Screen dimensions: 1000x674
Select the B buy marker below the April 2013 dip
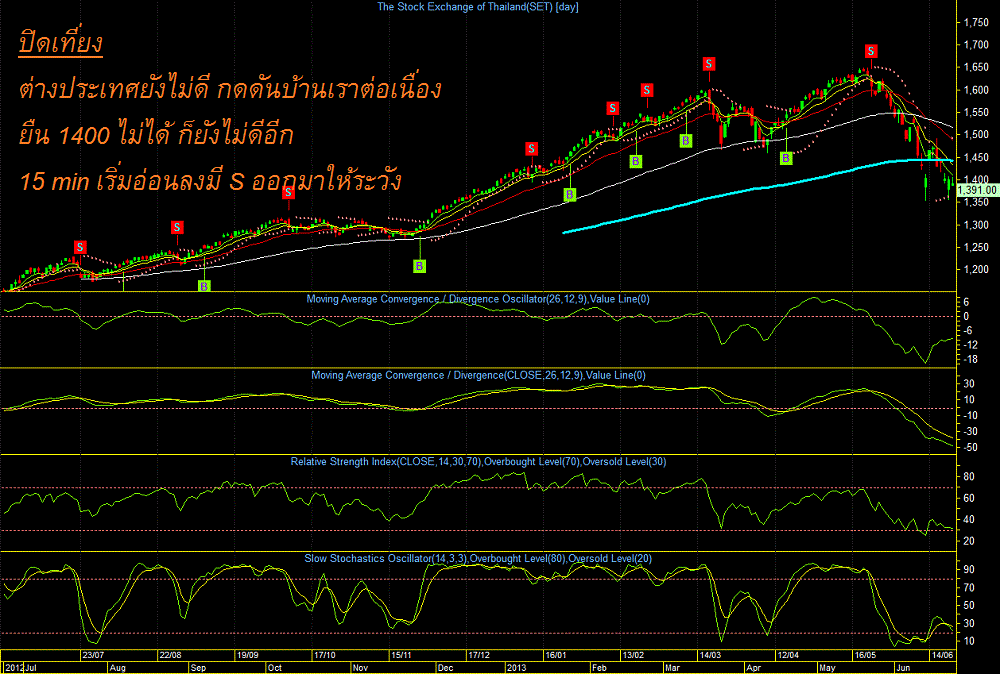coord(786,158)
